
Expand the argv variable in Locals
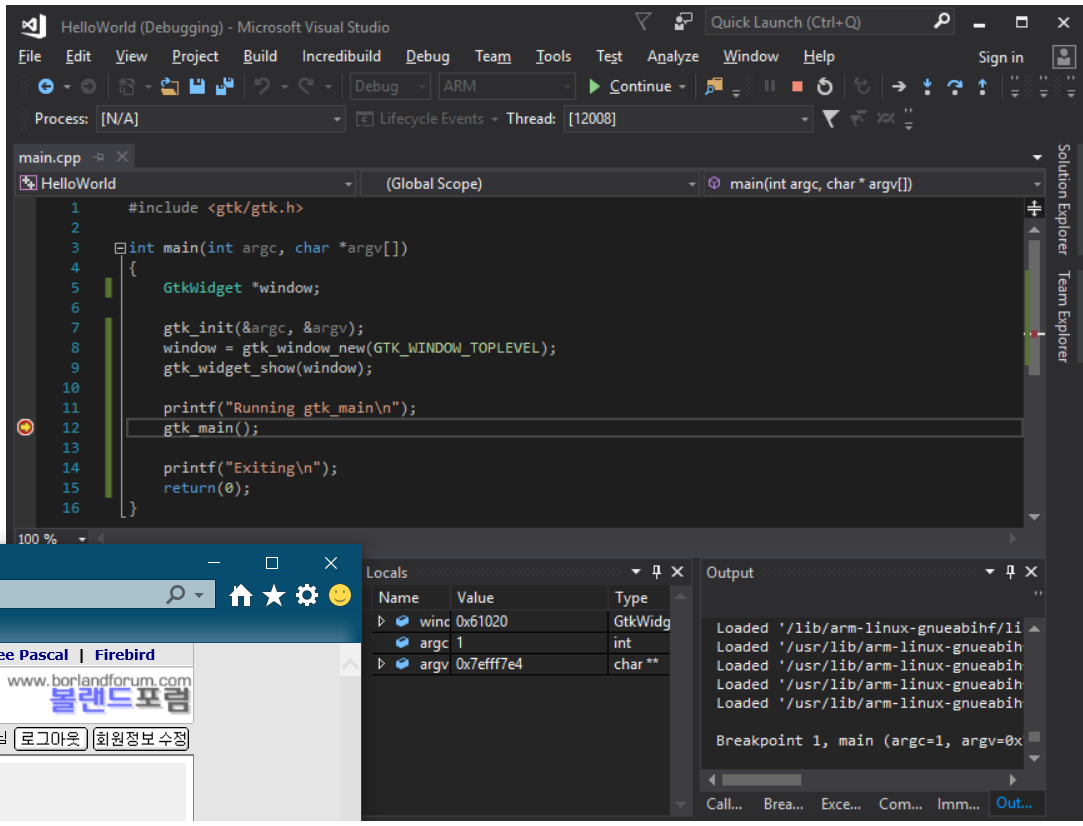(381, 664)
